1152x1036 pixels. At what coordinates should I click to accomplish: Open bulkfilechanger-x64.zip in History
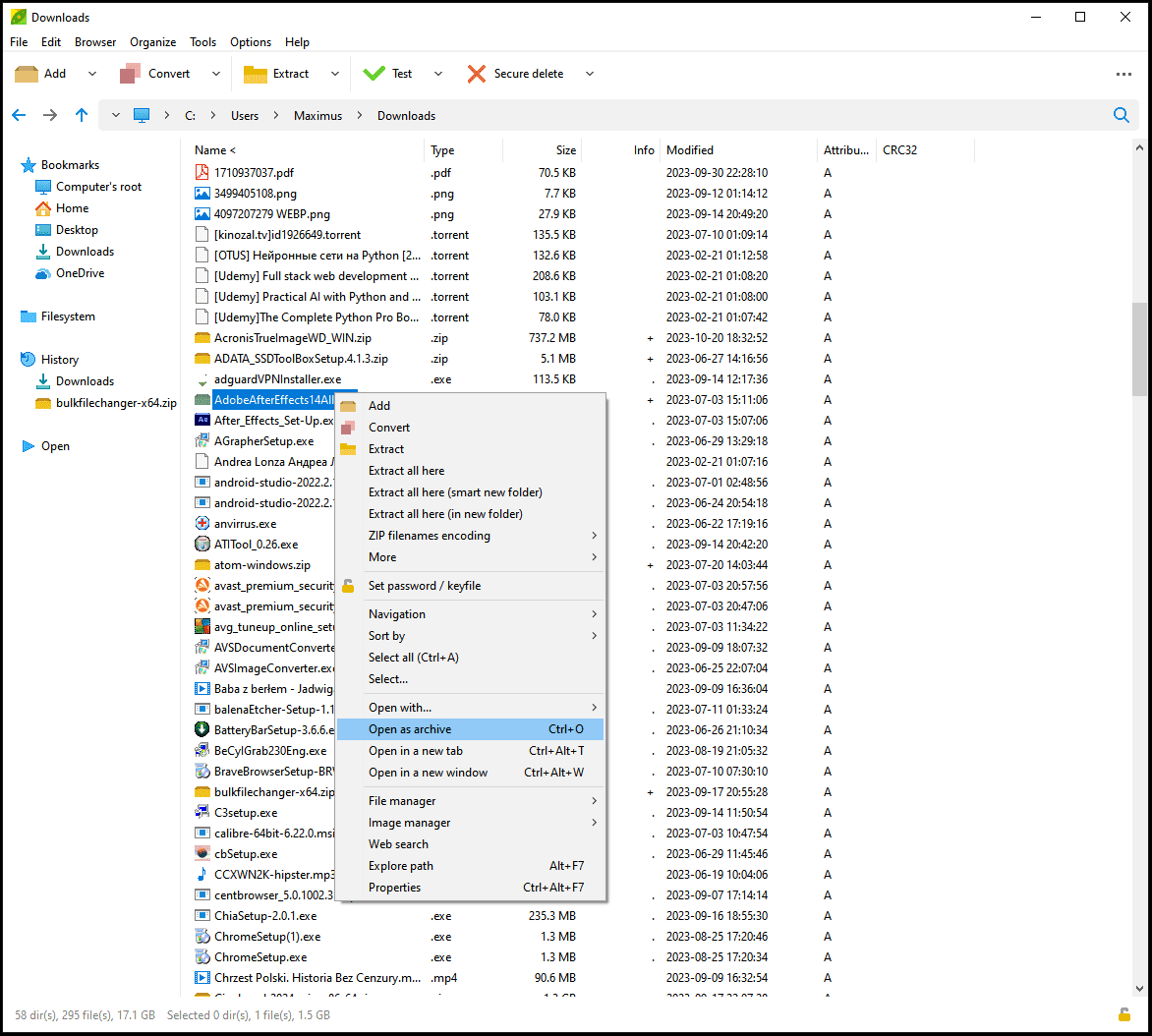pyautogui.click(x=116, y=403)
